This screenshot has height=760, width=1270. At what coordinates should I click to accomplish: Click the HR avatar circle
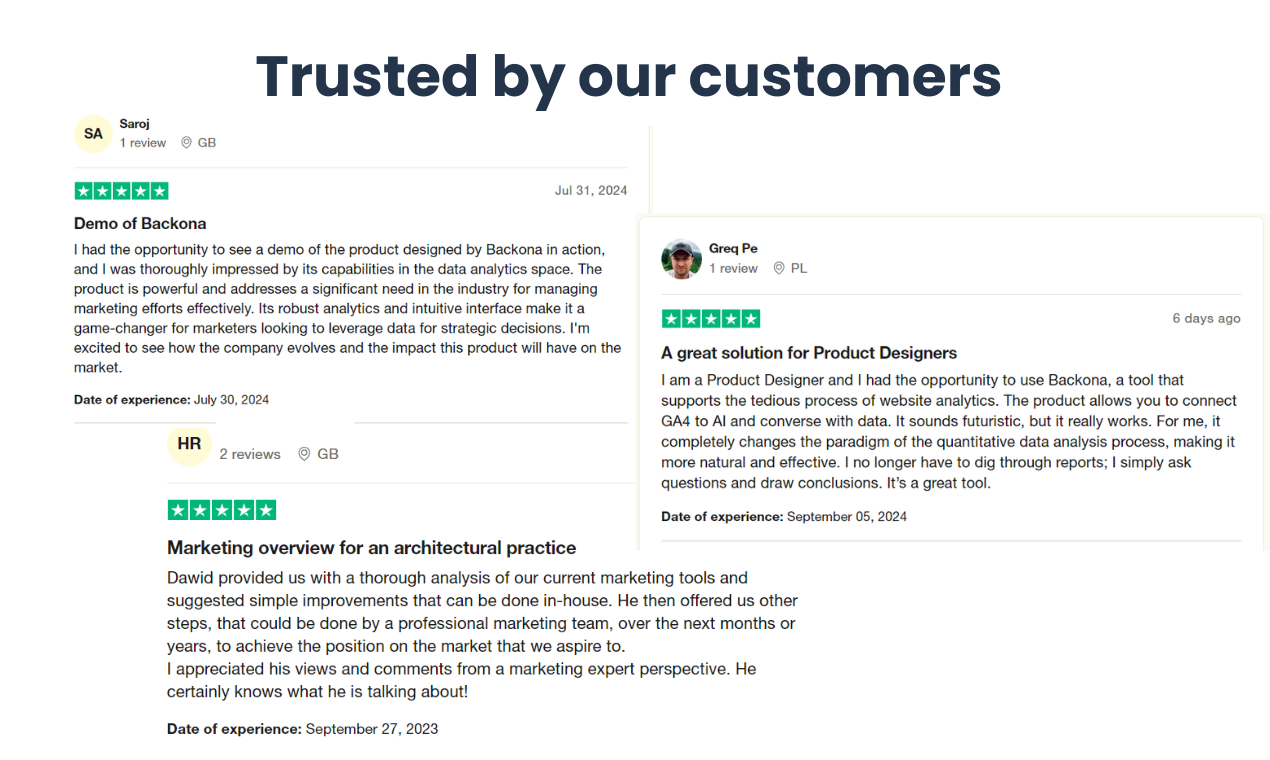click(x=189, y=444)
